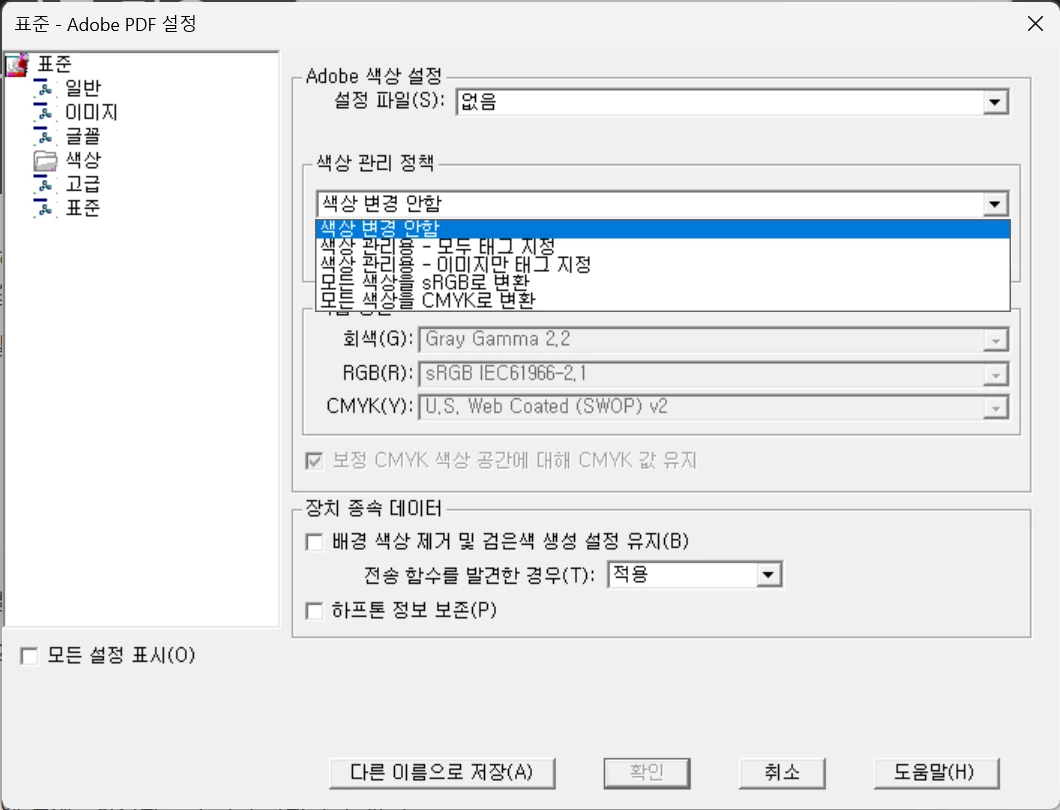
Task: Click the 도움말(H) button
Action: [x=936, y=773]
